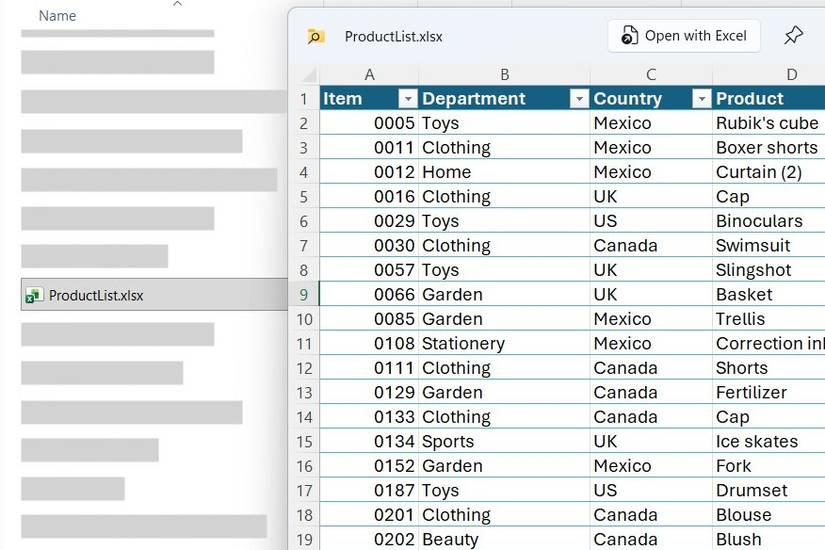The image size is (825, 550).
Task: Open with Excel button
Action: [x=684, y=36]
